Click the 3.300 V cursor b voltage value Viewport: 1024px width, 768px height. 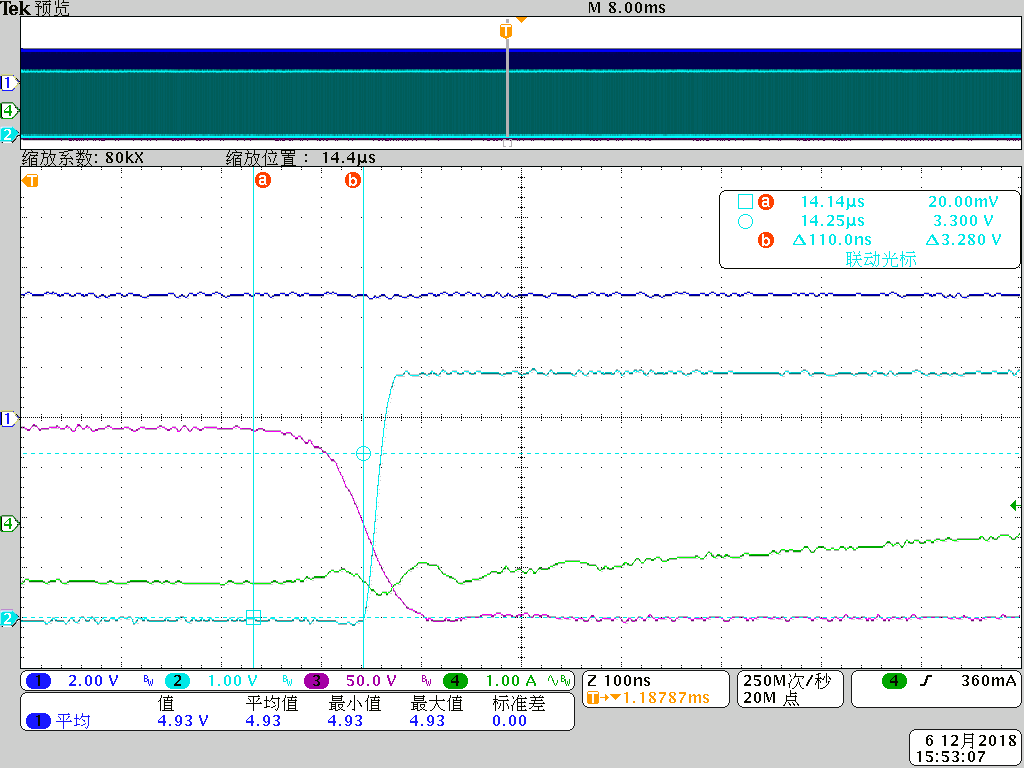(x=963, y=221)
